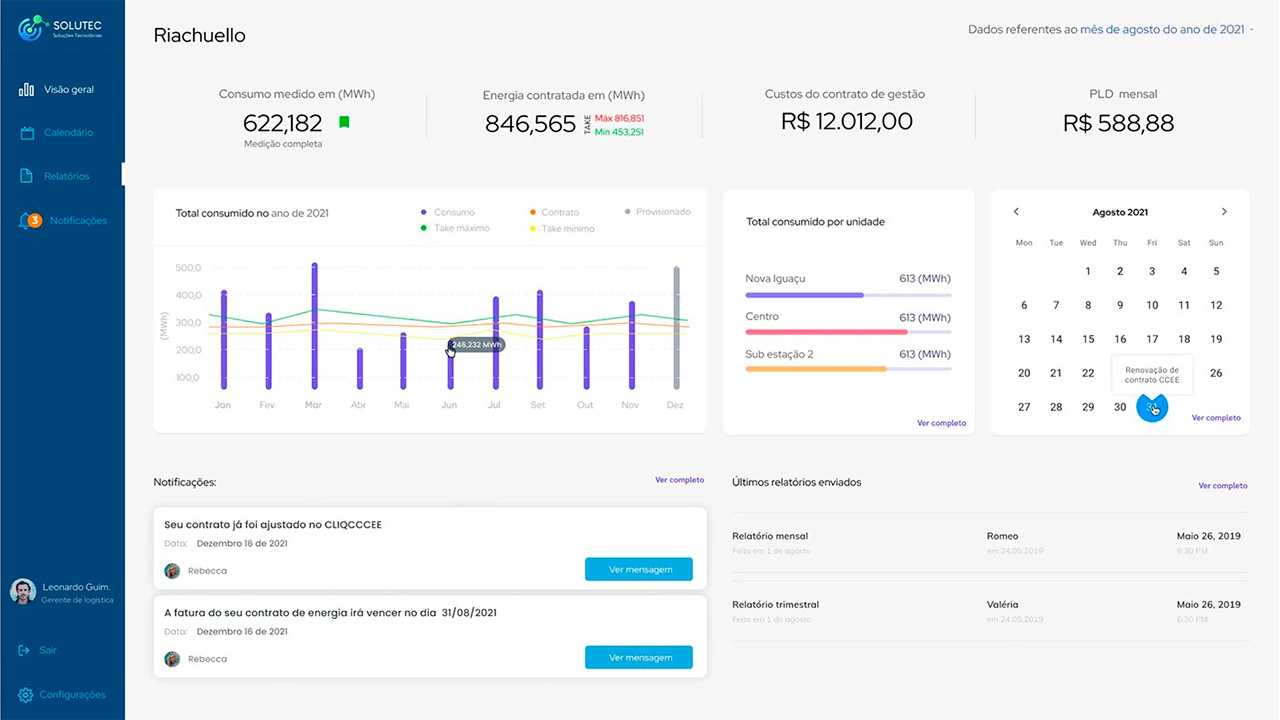The image size is (1280, 720).
Task: Click the Sair logout icon
Action: [x=24, y=651]
